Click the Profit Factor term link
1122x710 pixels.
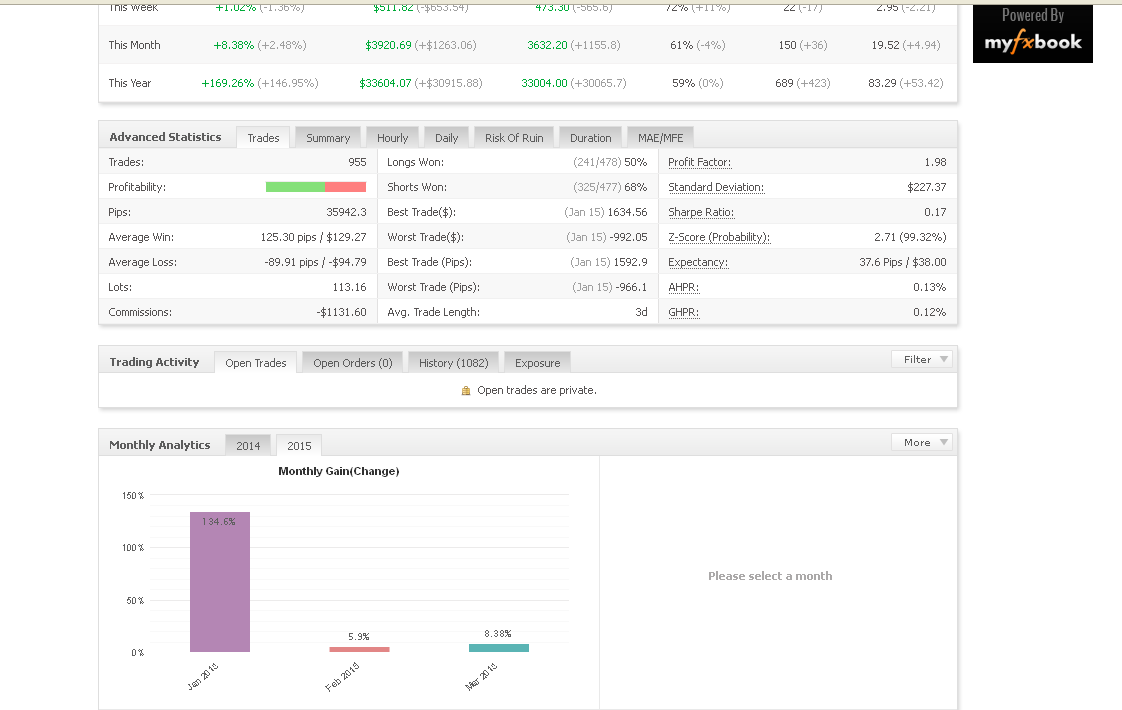pyautogui.click(x=699, y=162)
